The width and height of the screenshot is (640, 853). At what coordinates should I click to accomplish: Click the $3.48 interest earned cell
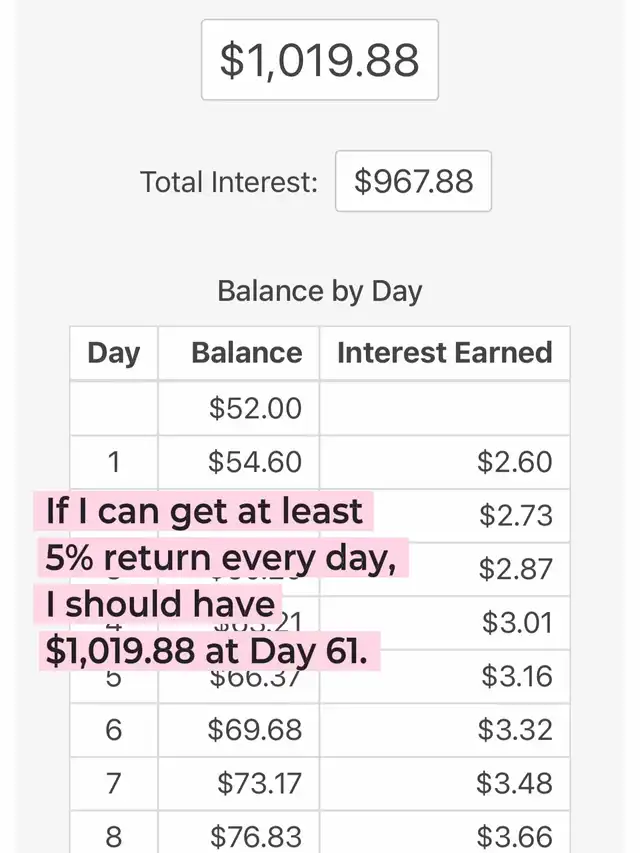click(514, 783)
